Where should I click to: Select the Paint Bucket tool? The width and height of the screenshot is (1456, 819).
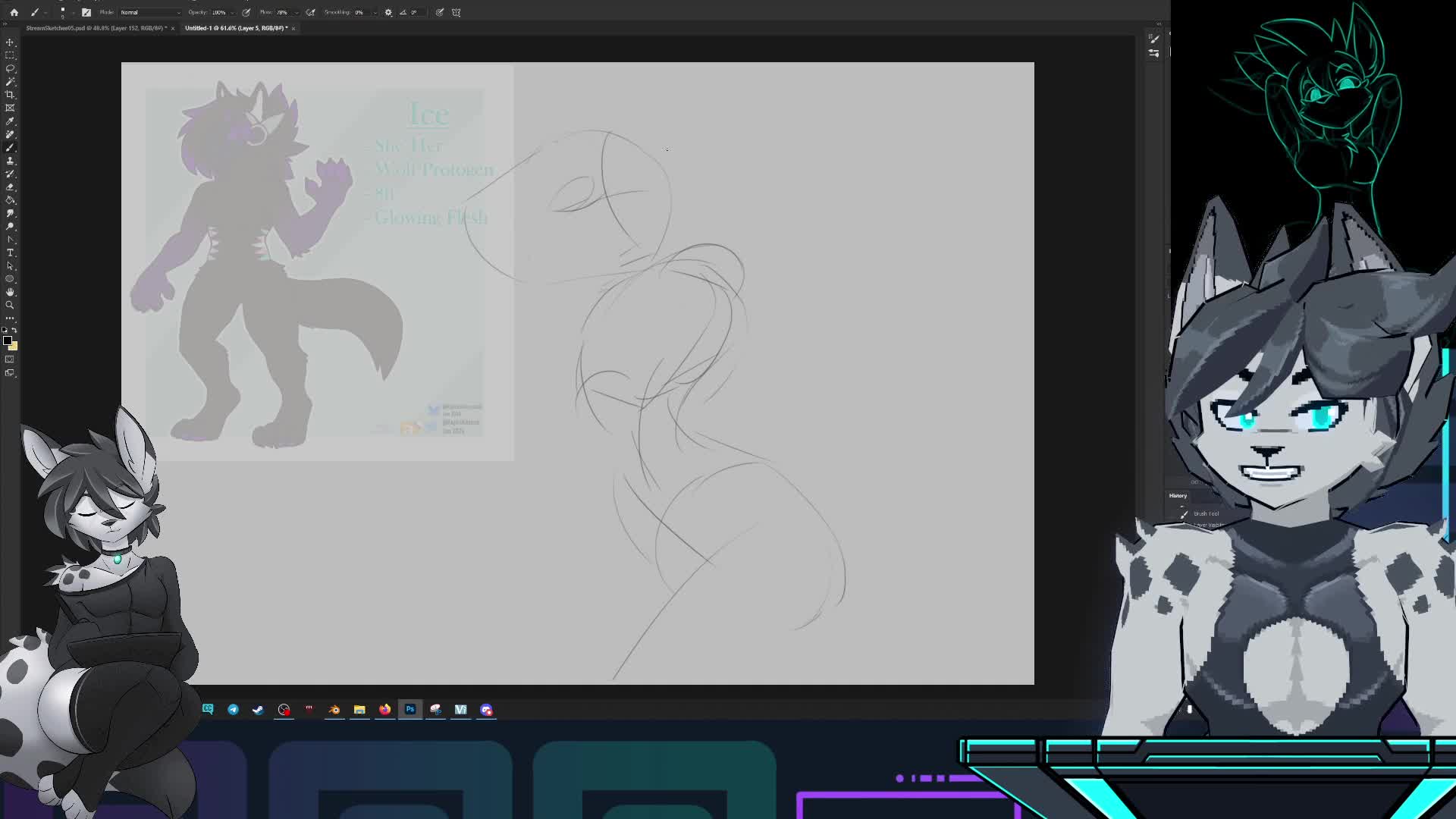10,200
